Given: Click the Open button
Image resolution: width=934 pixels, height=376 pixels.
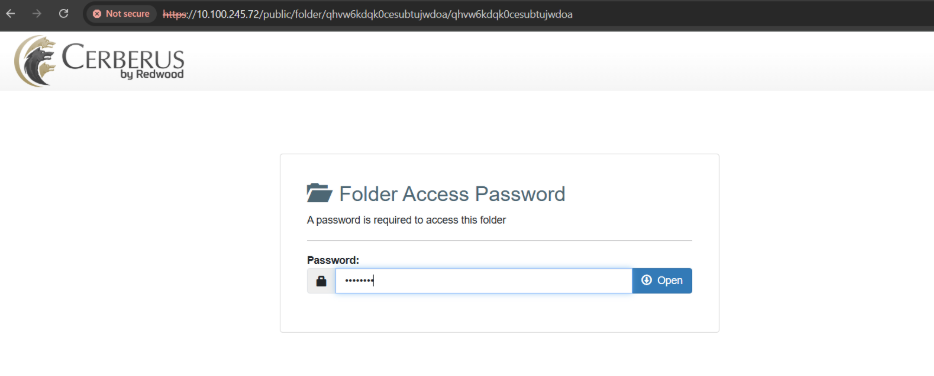Looking at the screenshot, I should pos(662,281).
